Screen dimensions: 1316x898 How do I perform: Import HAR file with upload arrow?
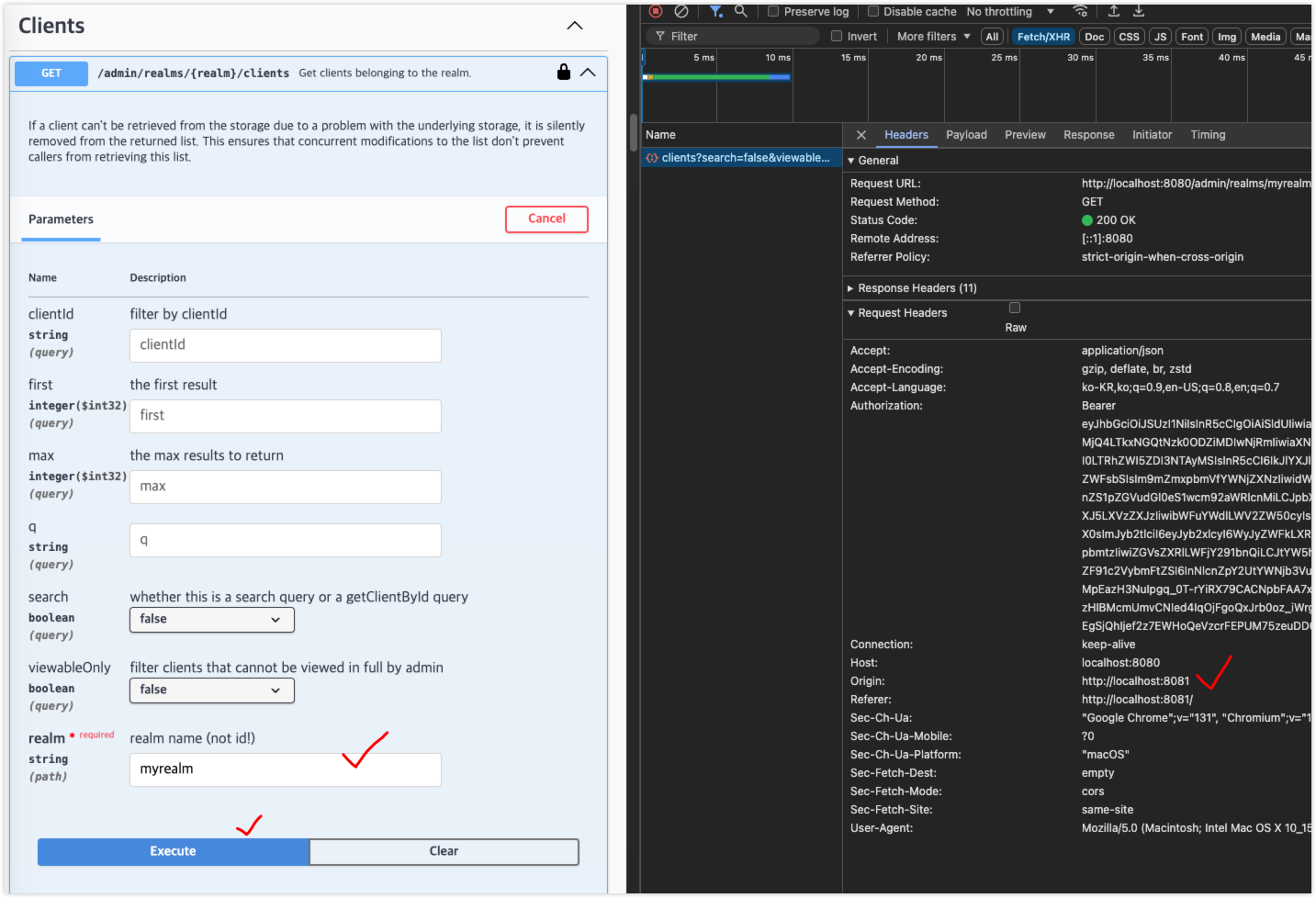[1113, 11]
